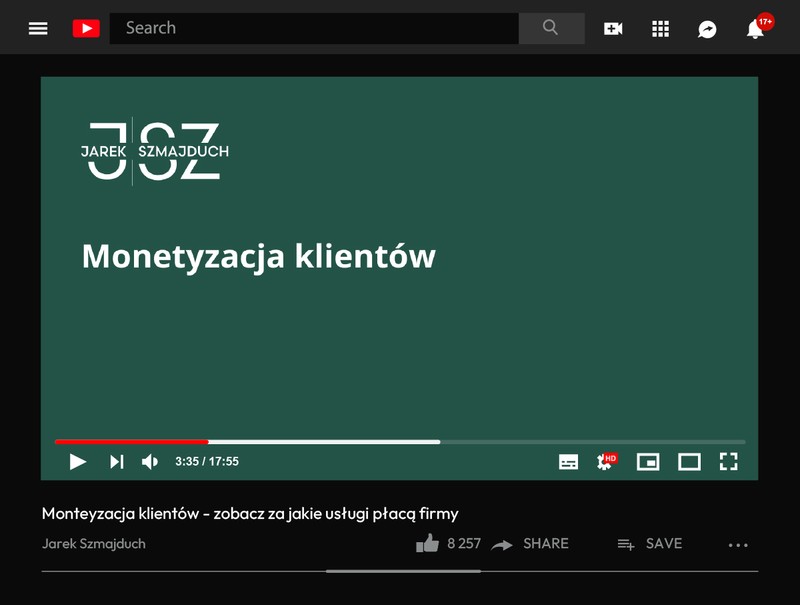800x605 pixels.
Task: Click the share arrow icon
Action: (502, 545)
